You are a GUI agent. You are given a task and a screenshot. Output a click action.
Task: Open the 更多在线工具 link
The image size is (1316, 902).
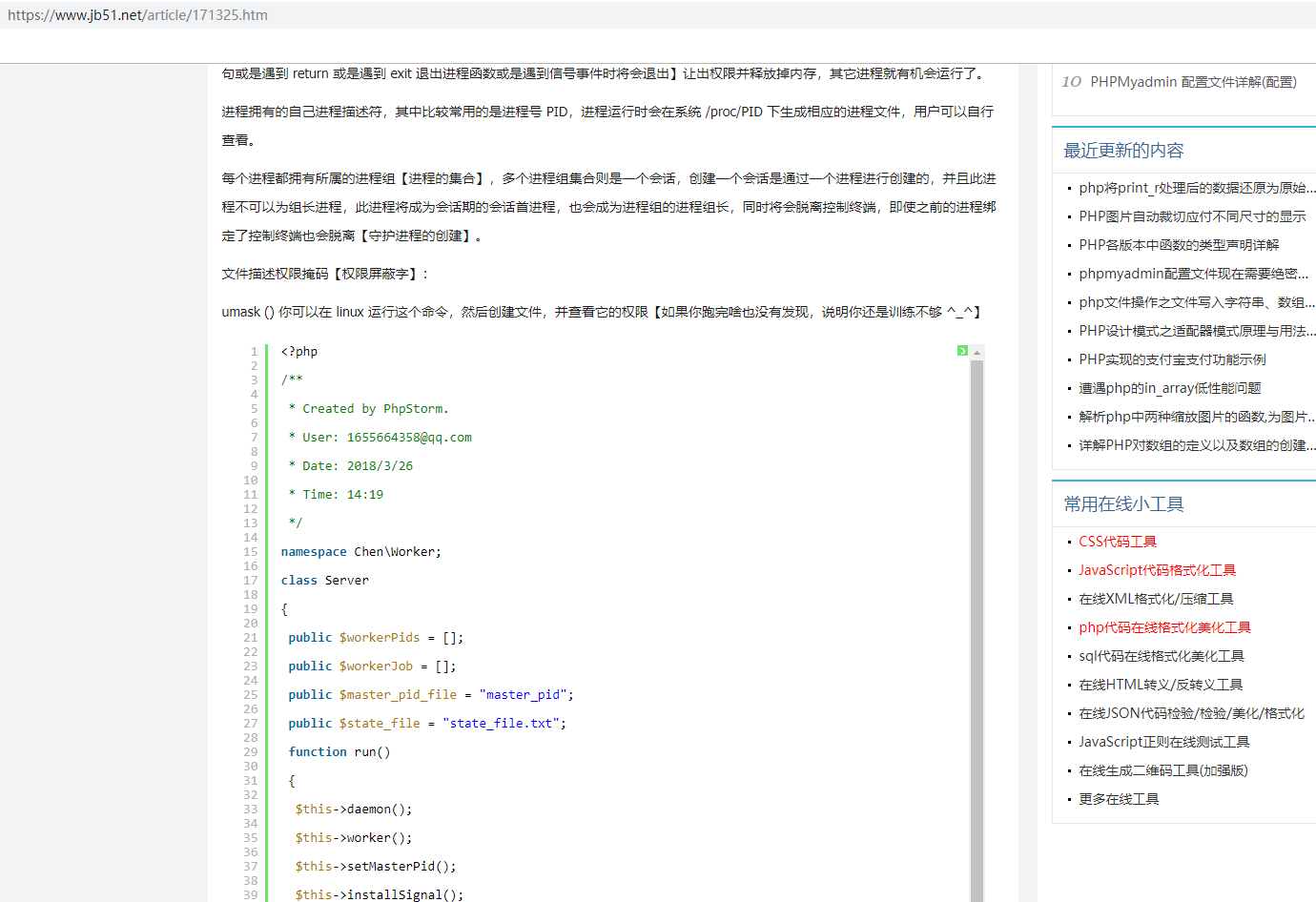pos(1119,799)
